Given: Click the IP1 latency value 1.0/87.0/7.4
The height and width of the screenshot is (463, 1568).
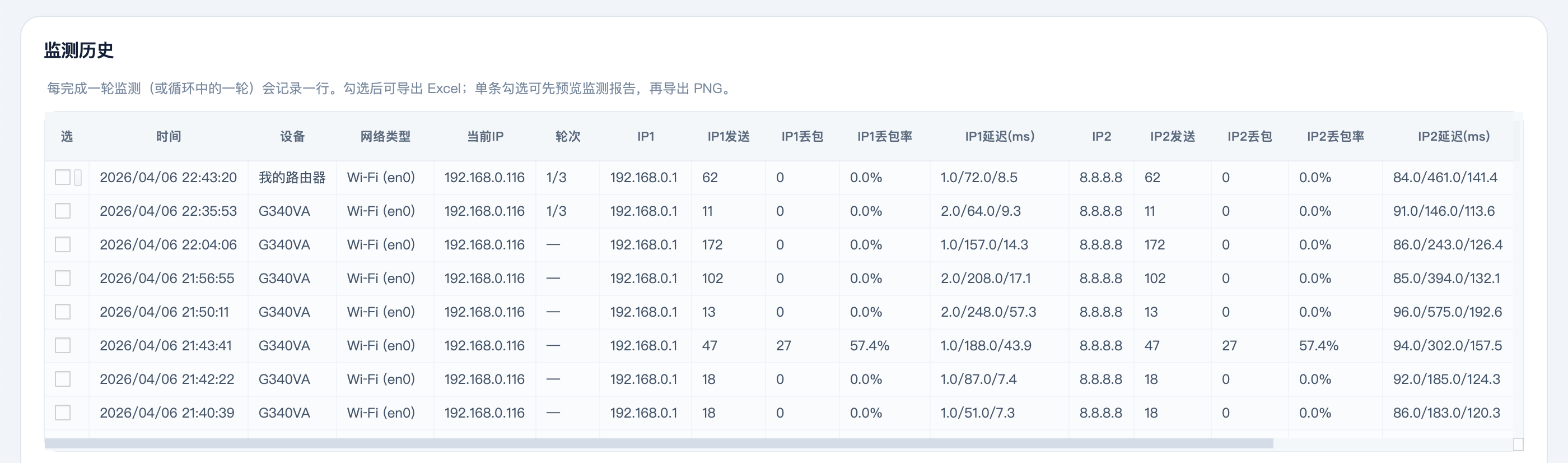Looking at the screenshot, I should coord(978,379).
